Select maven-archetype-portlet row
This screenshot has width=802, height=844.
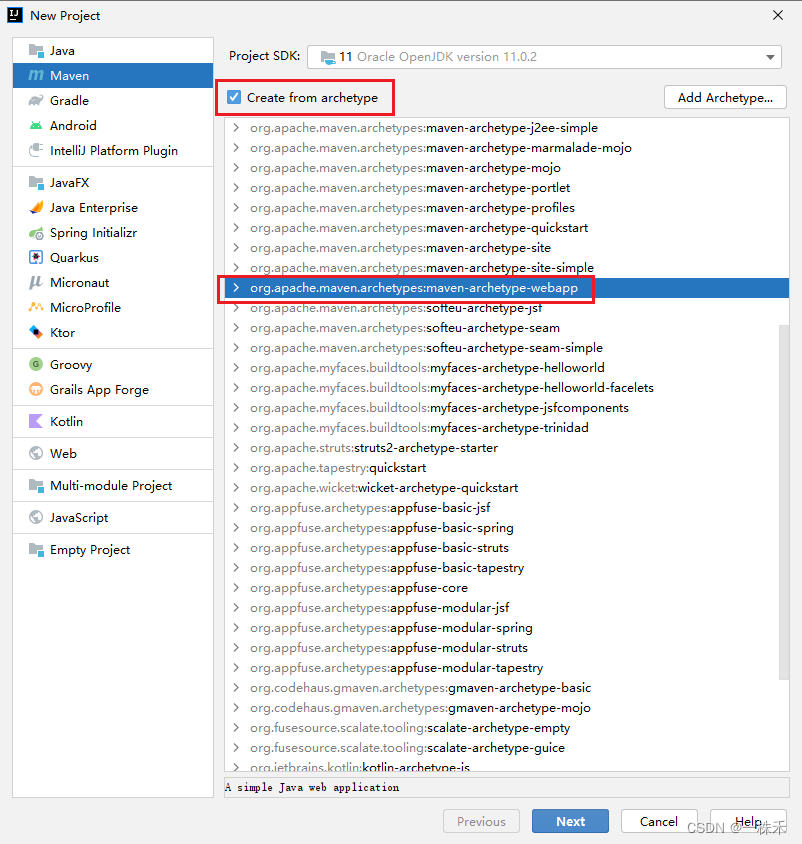[x=506, y=188]
